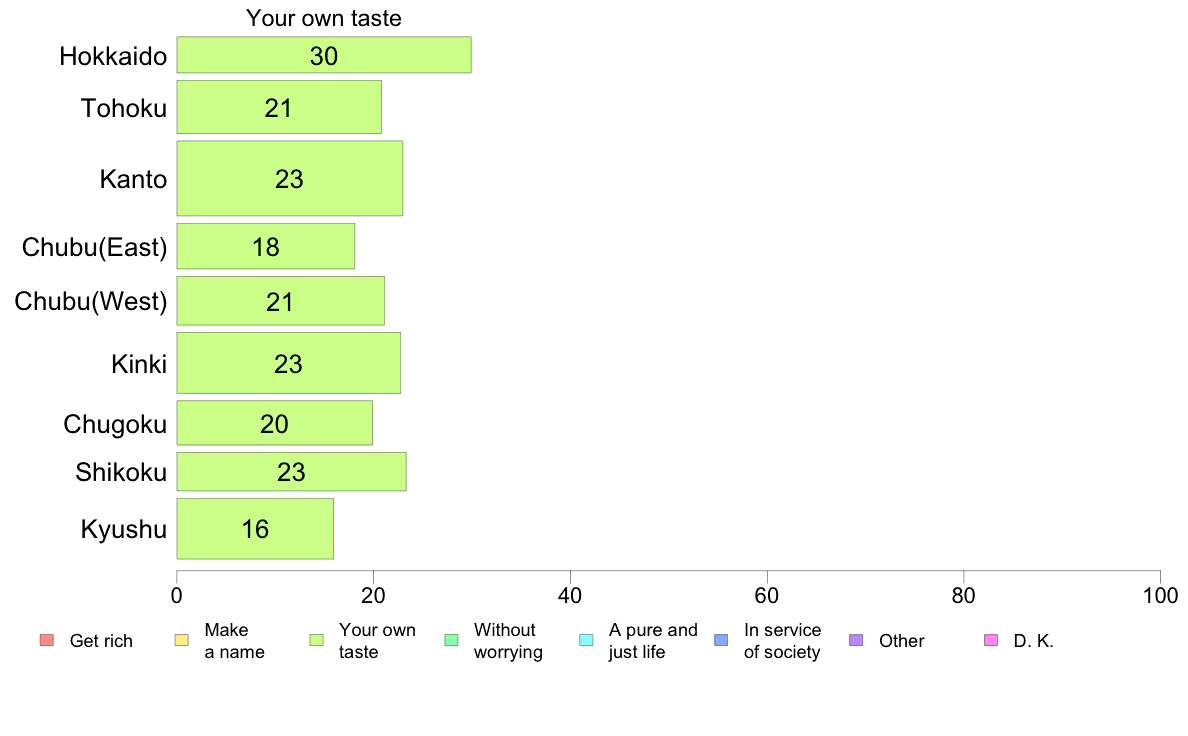
Task: Click the Chugoku bar showing 20
Action: pyautogui.click(x=274, y=424)
